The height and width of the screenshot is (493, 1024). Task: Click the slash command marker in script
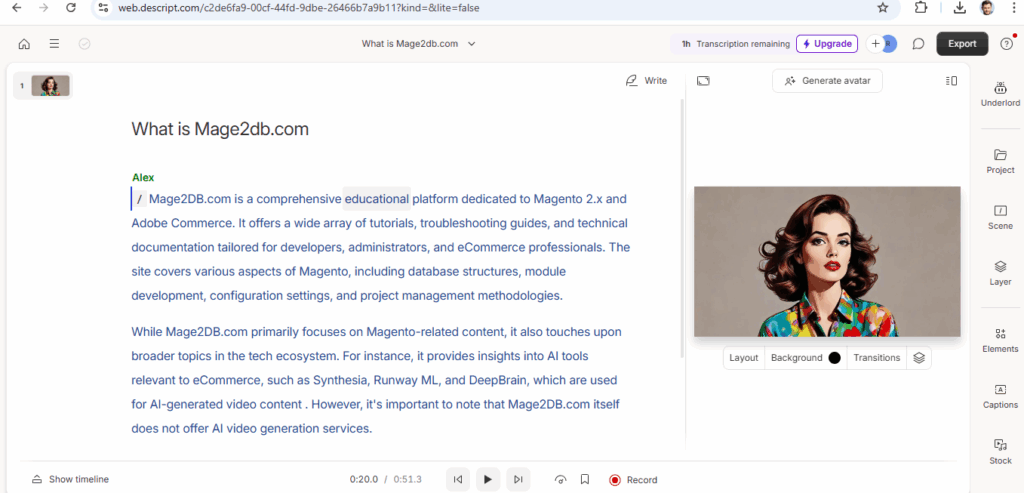point(139,199)
